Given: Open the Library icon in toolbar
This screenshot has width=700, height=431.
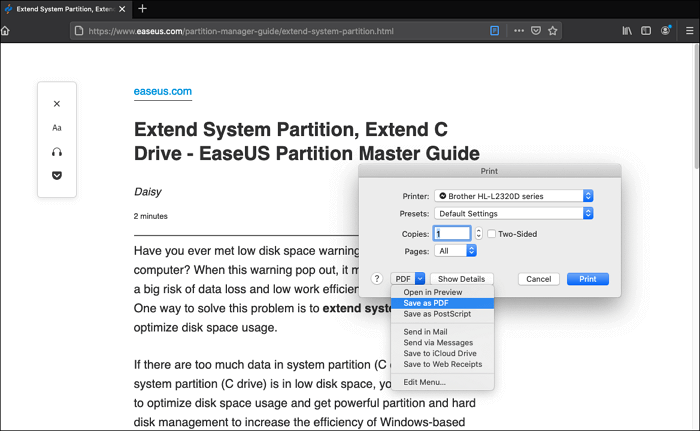Looking at the screenshot, I should (627, 31).
